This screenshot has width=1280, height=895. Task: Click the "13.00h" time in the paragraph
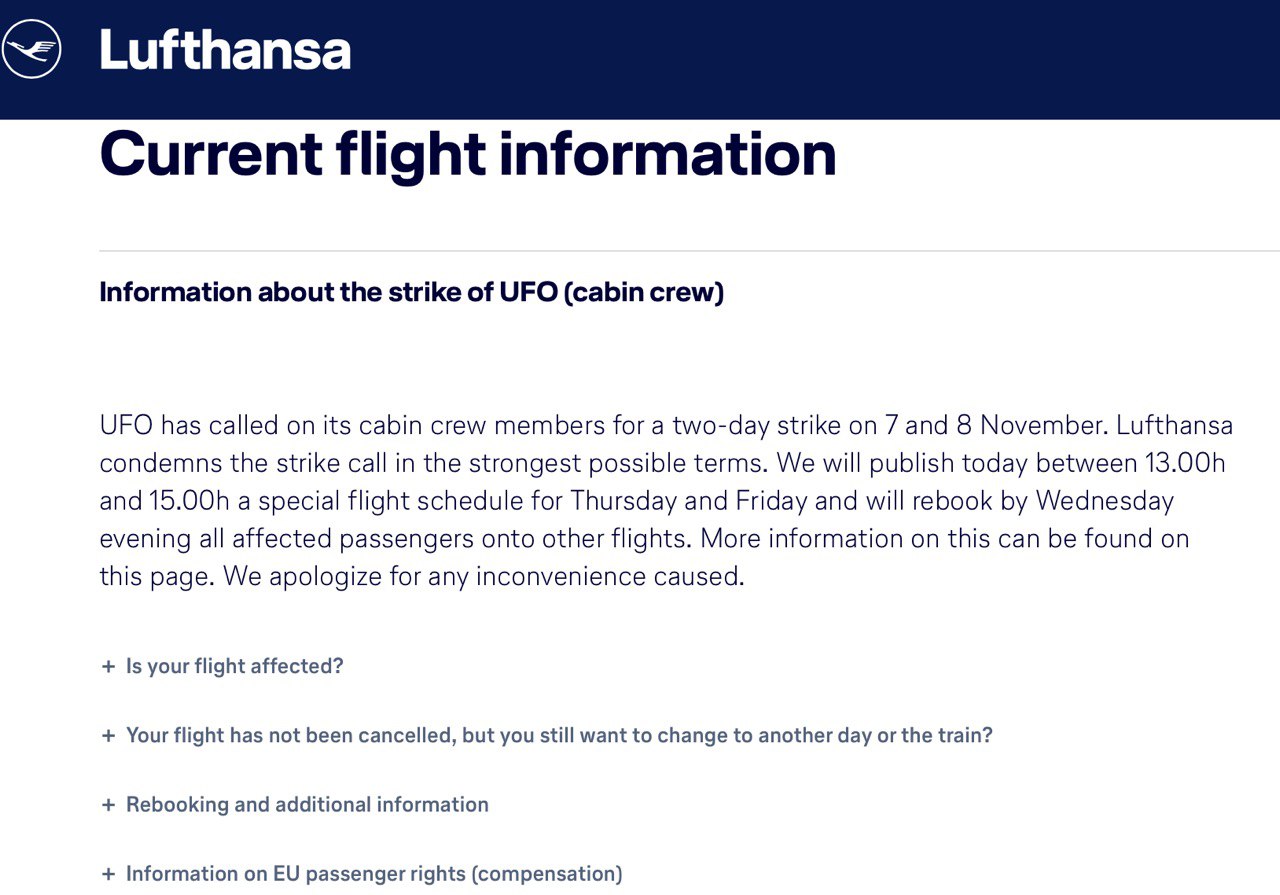pyautogui.click(x=1184, y=463)
